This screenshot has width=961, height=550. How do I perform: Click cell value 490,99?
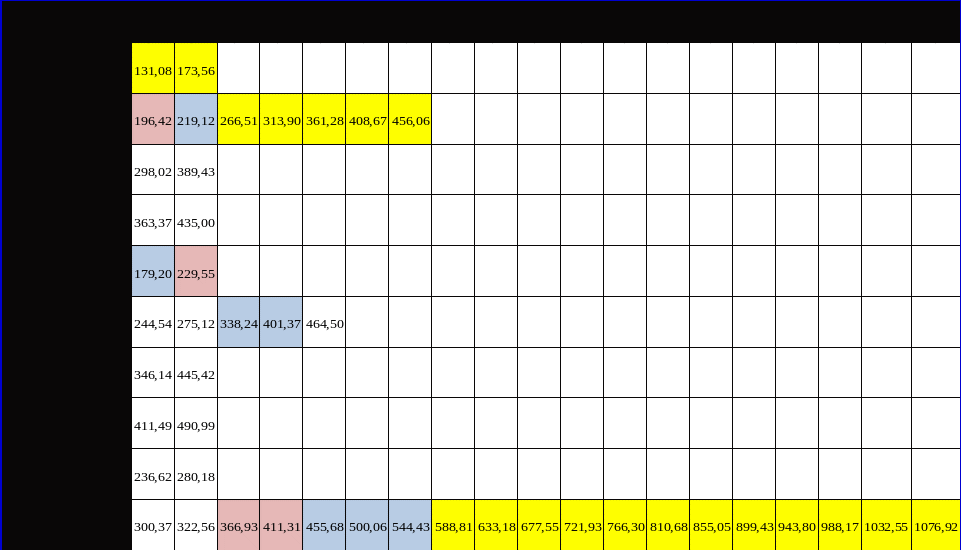(196, 424)
